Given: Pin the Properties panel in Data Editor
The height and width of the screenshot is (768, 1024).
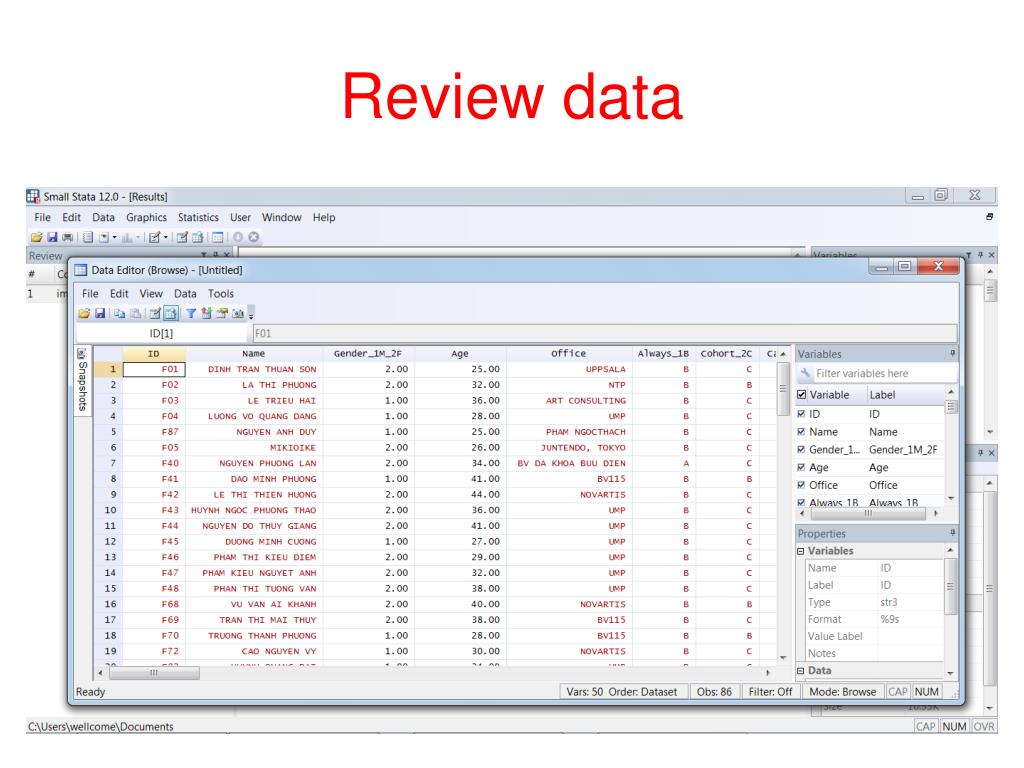Looking at the screenshot, I should [952, 533].
